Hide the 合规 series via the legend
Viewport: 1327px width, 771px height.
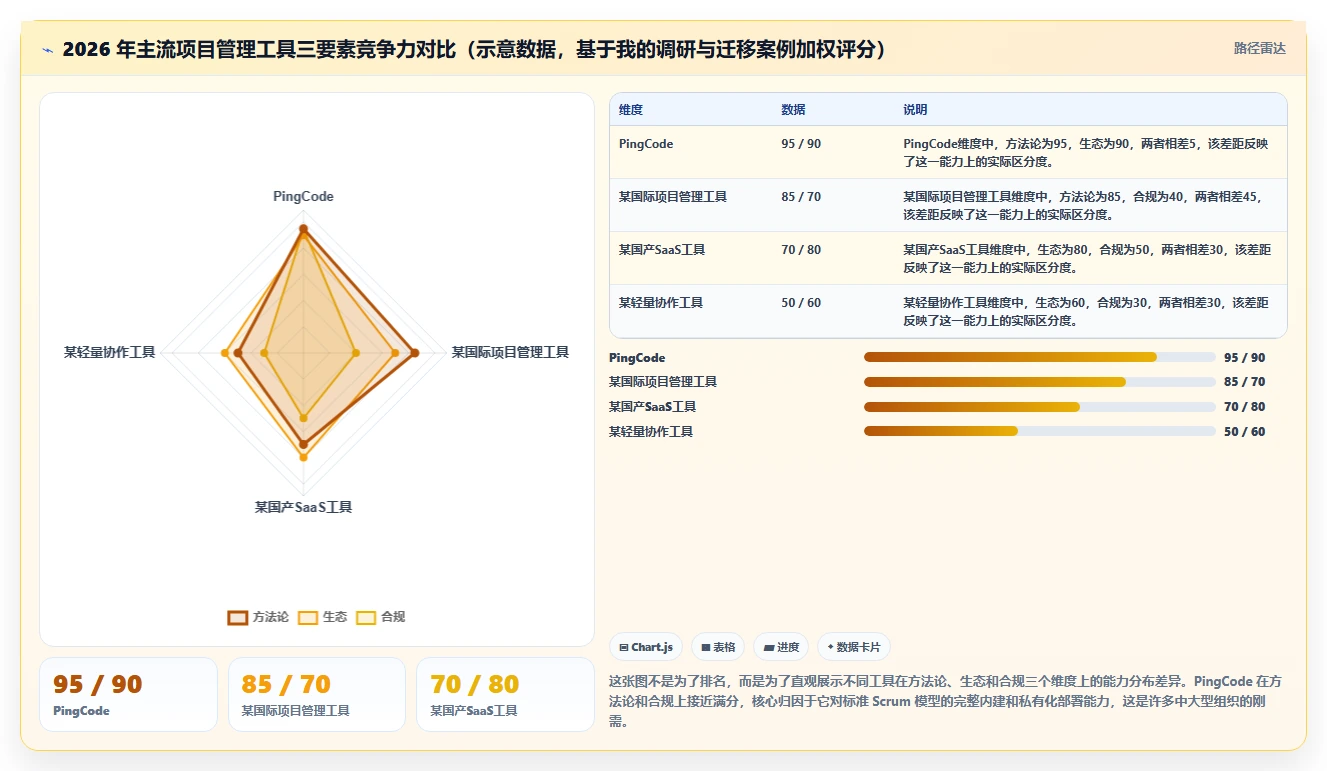click(381, 617)
